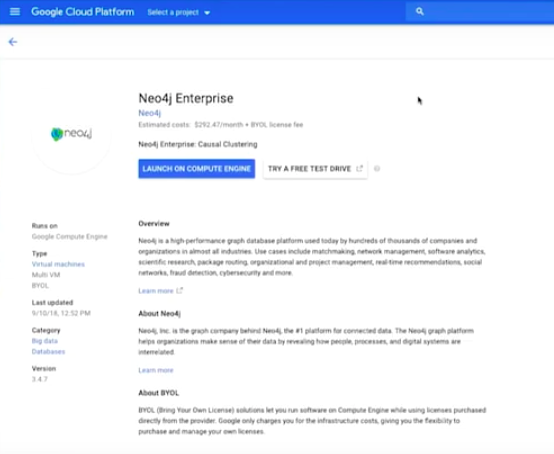
Task: Click the search magnifier icon
Action: coord(419,12)
